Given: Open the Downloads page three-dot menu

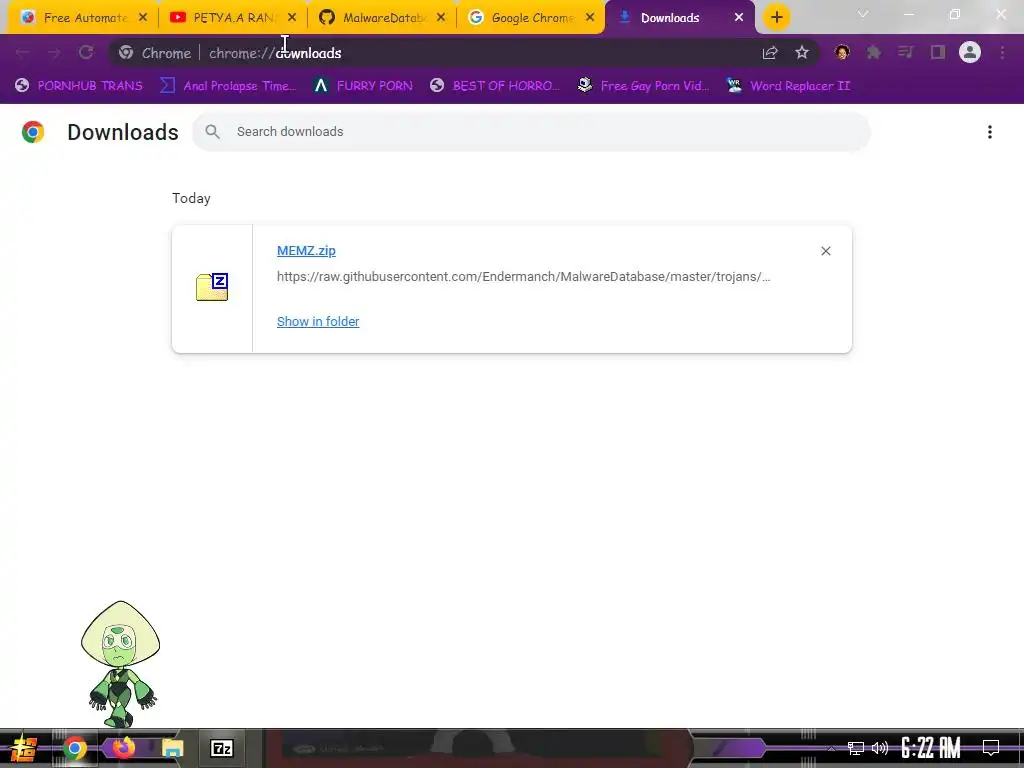Looking at the screenshot, I should click(989, 132).
